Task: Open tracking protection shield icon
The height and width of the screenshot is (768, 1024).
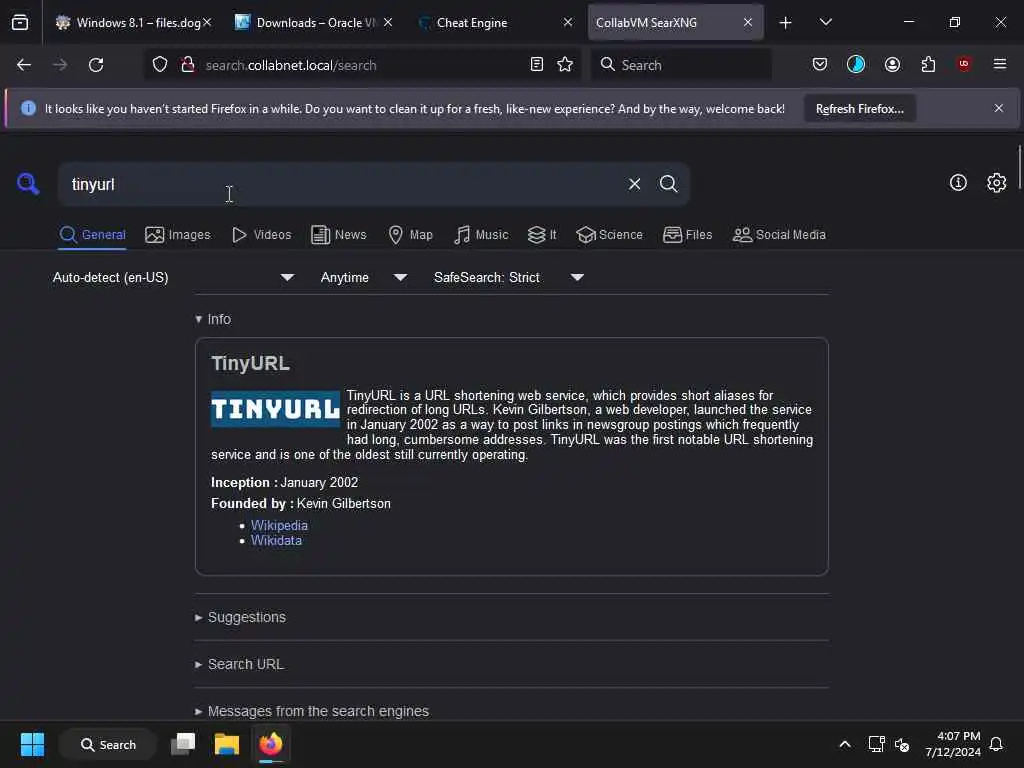Action: pos(160,65)
